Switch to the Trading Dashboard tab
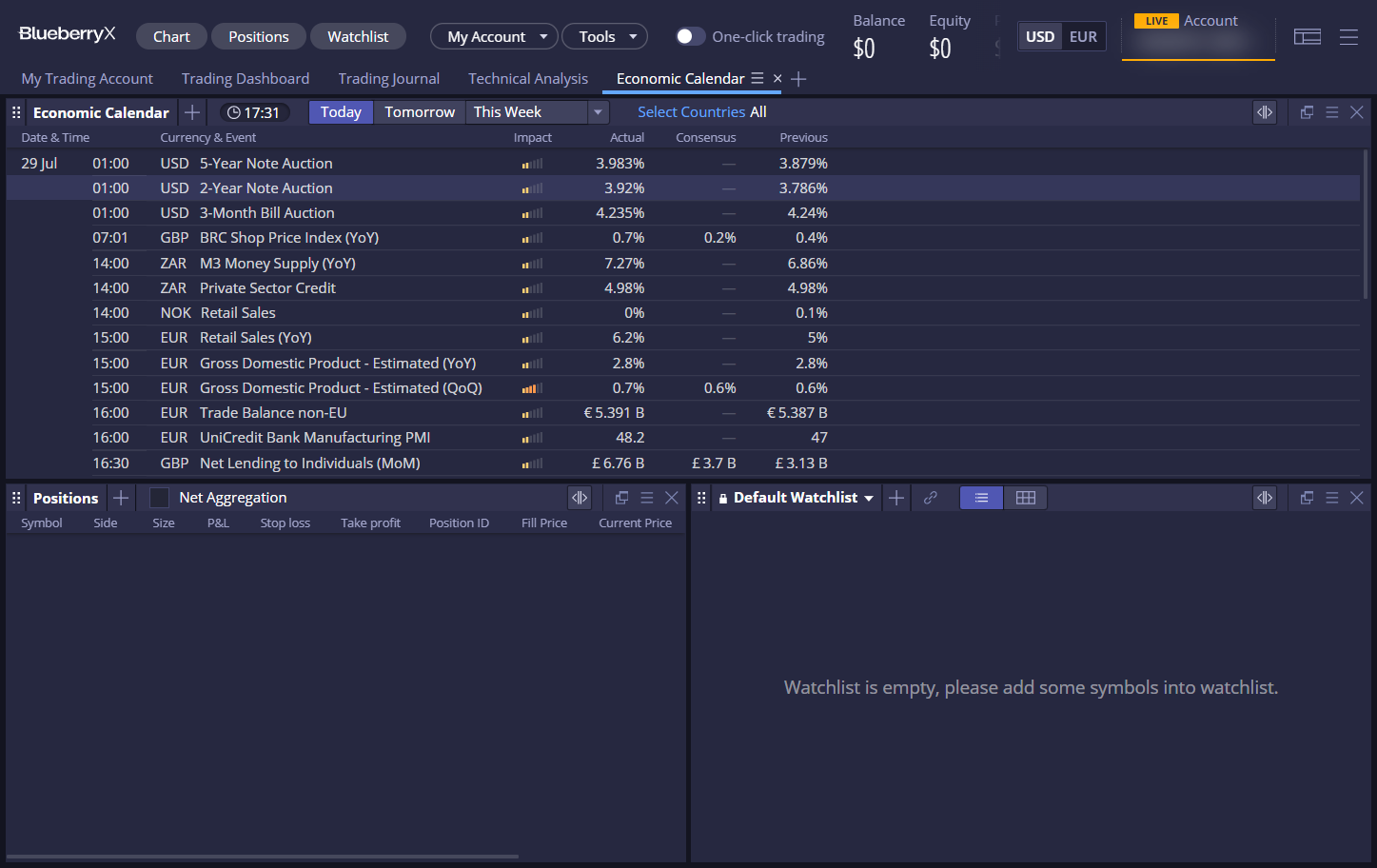 [246, 79]
